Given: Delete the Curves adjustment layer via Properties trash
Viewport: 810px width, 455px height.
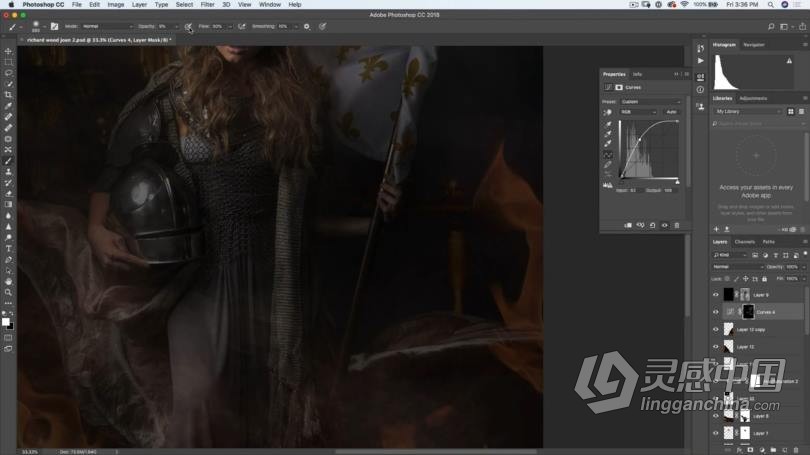Looking at the screenshot, I should [677, 225].
